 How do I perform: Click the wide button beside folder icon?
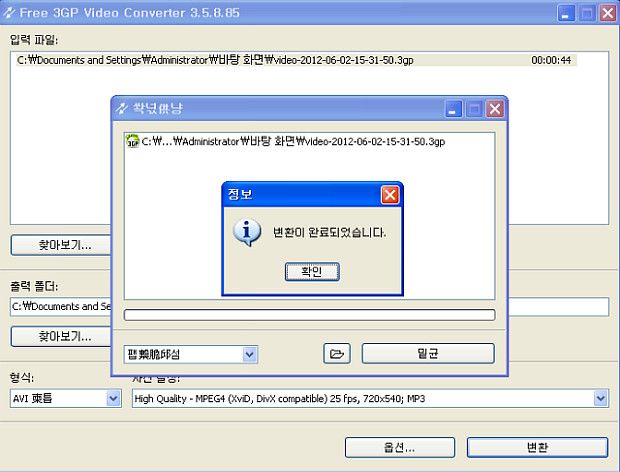click(x=428, y=353)
